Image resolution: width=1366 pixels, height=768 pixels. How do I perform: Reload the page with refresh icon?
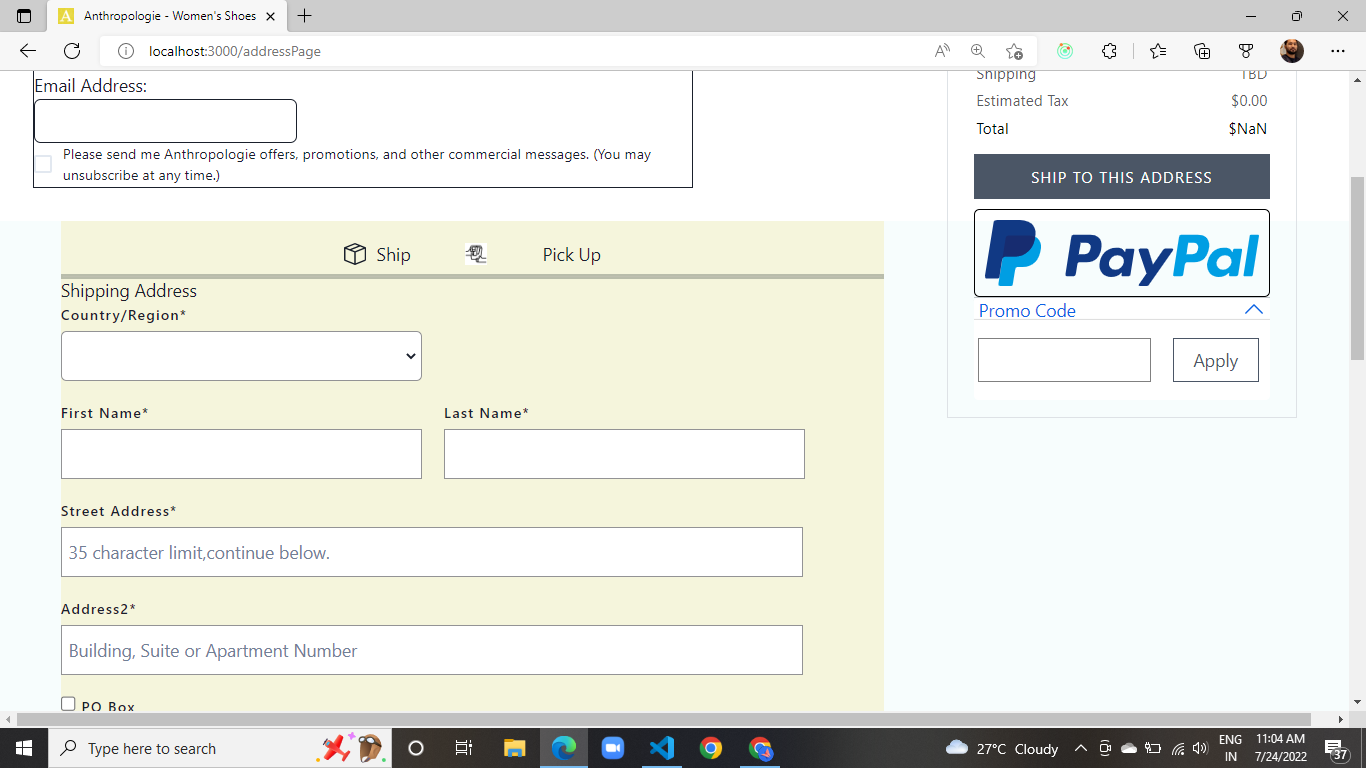[72, 51]
